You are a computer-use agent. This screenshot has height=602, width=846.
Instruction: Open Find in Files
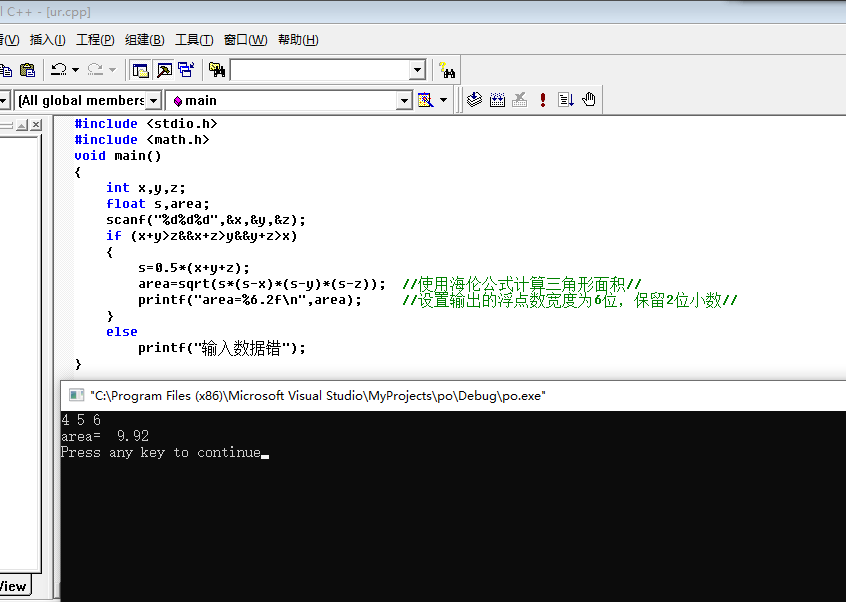(x=217, y=70)
